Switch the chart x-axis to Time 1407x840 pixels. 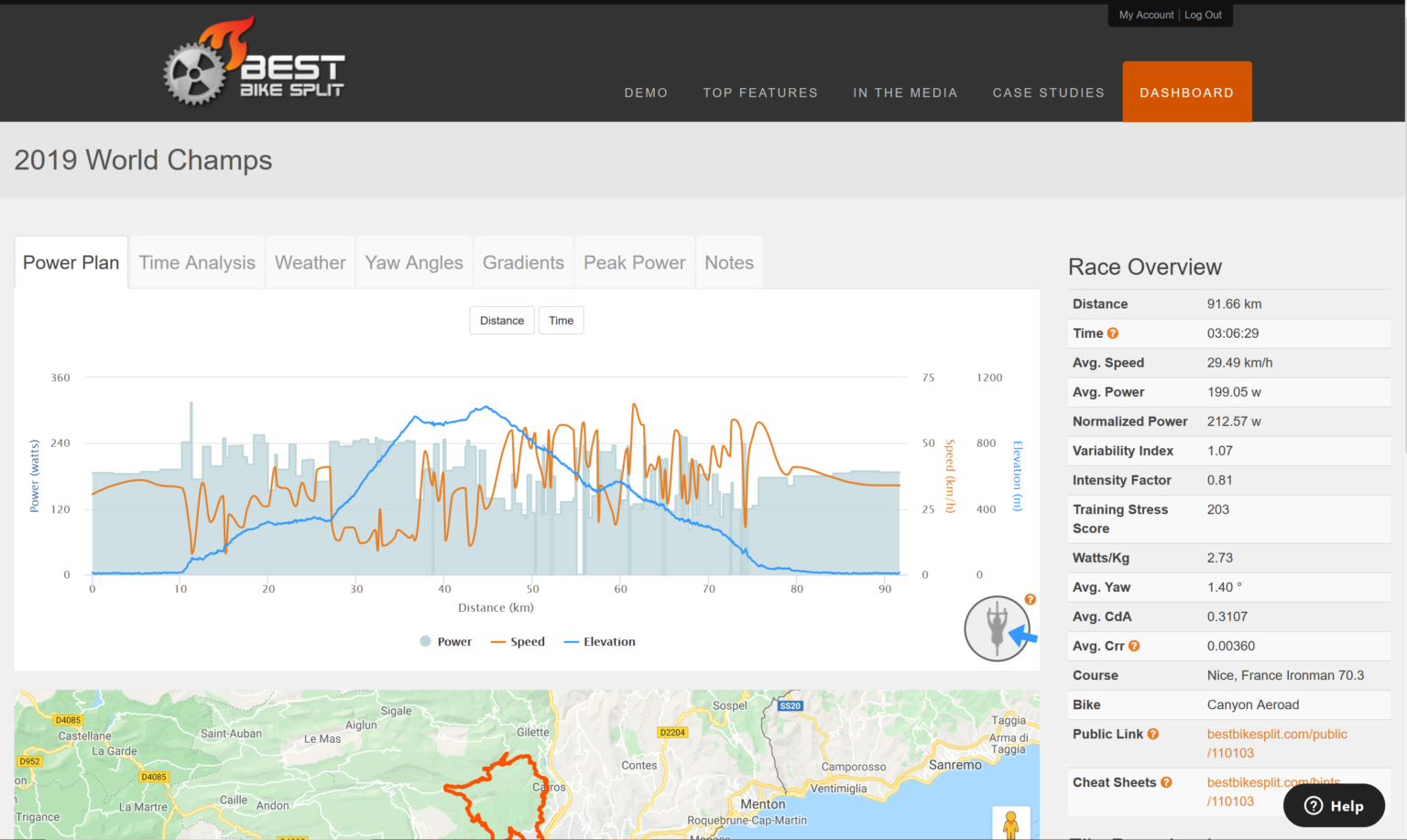561,320
